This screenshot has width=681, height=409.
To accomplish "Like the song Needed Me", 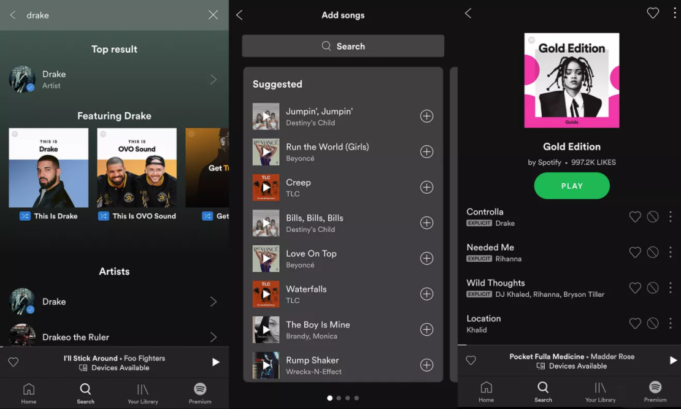I will tap(635, 252).
